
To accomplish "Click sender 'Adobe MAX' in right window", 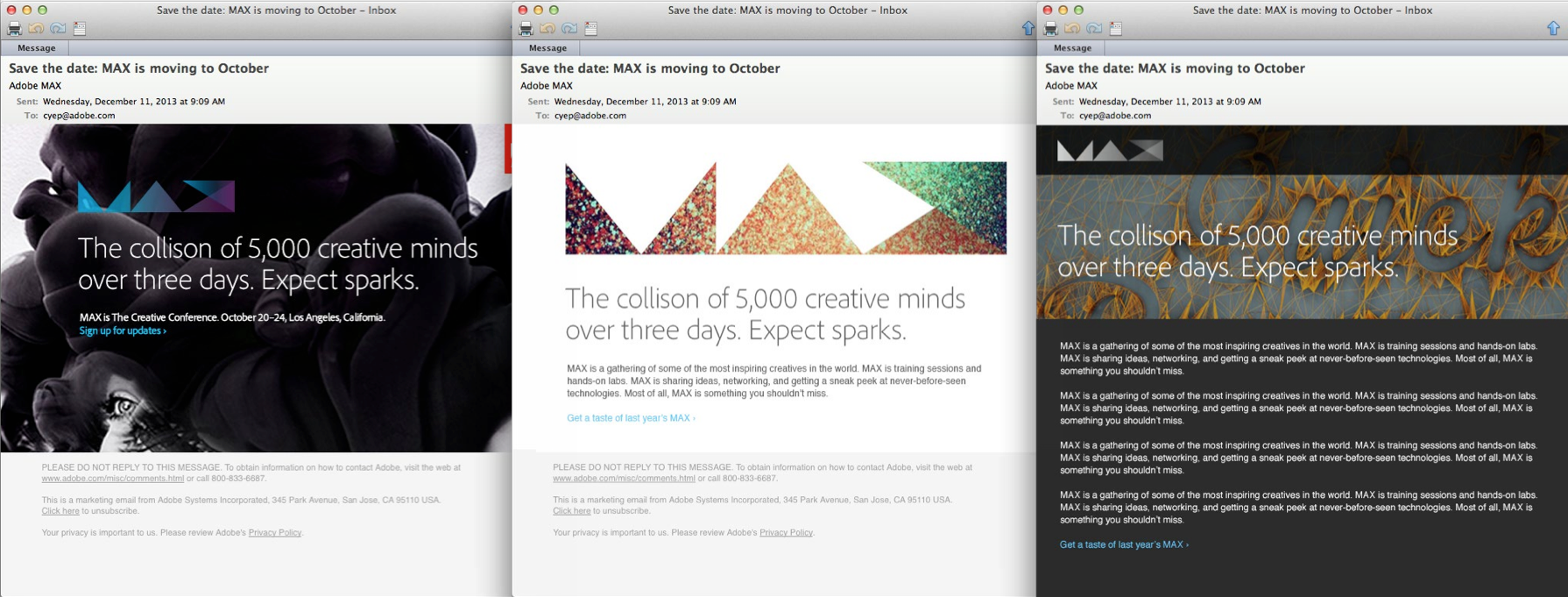I will pyautogui.click(x=1071, y=86).
